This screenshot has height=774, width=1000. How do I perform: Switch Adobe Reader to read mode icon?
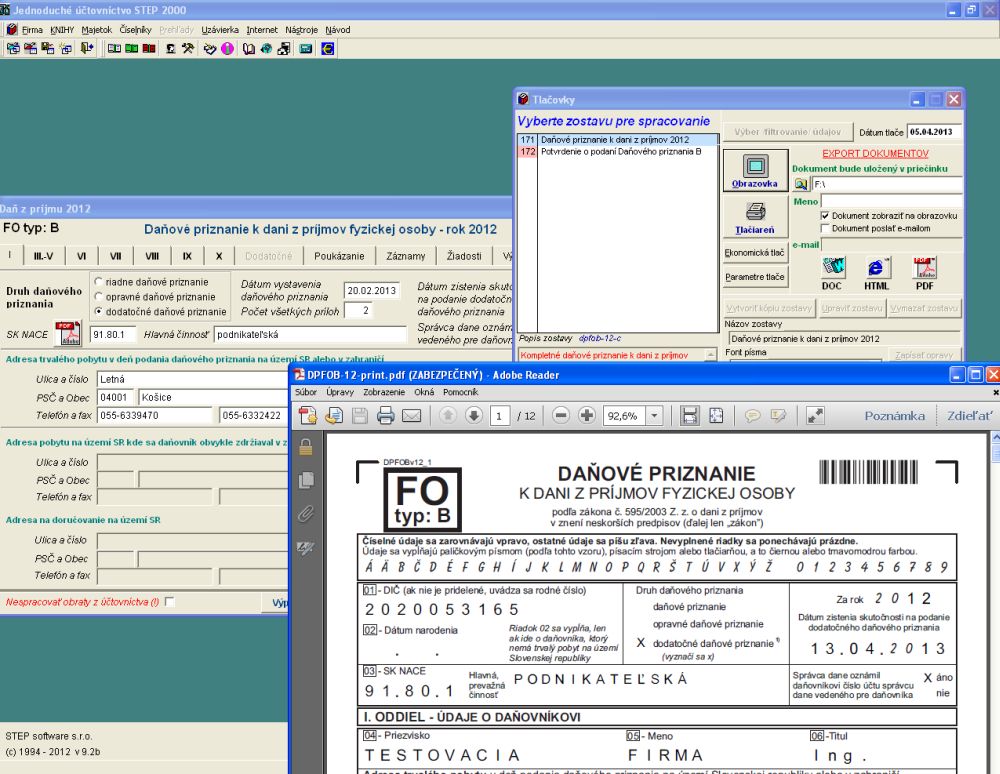click(x=815, y=416)
